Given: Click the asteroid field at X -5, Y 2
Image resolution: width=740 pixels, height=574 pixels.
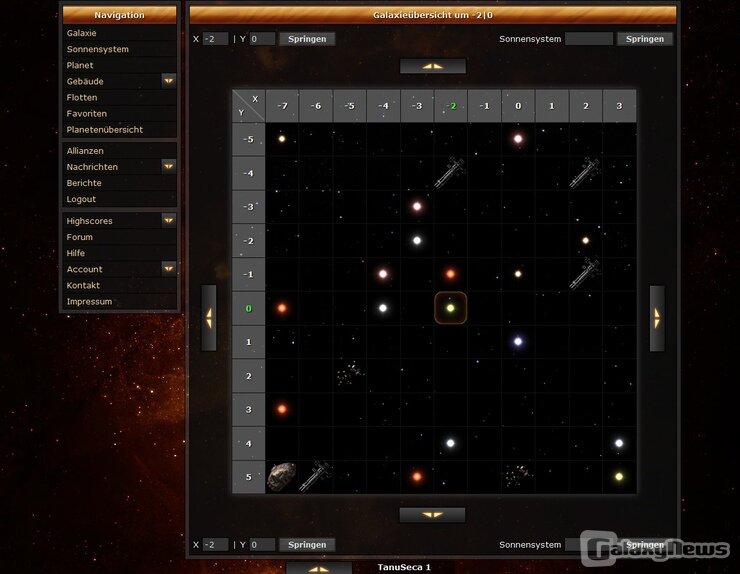Looking at the screenshot, I should 350,374.
